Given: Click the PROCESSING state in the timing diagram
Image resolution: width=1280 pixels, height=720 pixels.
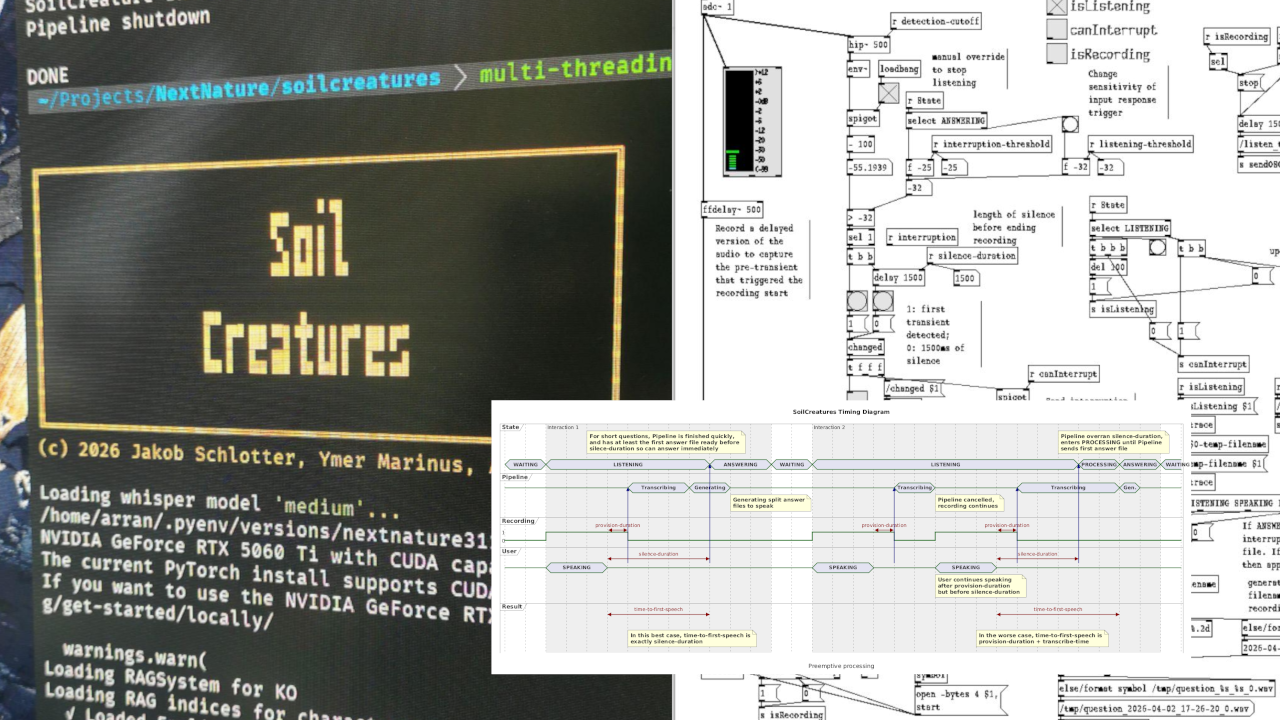Looking at the screenshot, I should tap(1099, 464).
